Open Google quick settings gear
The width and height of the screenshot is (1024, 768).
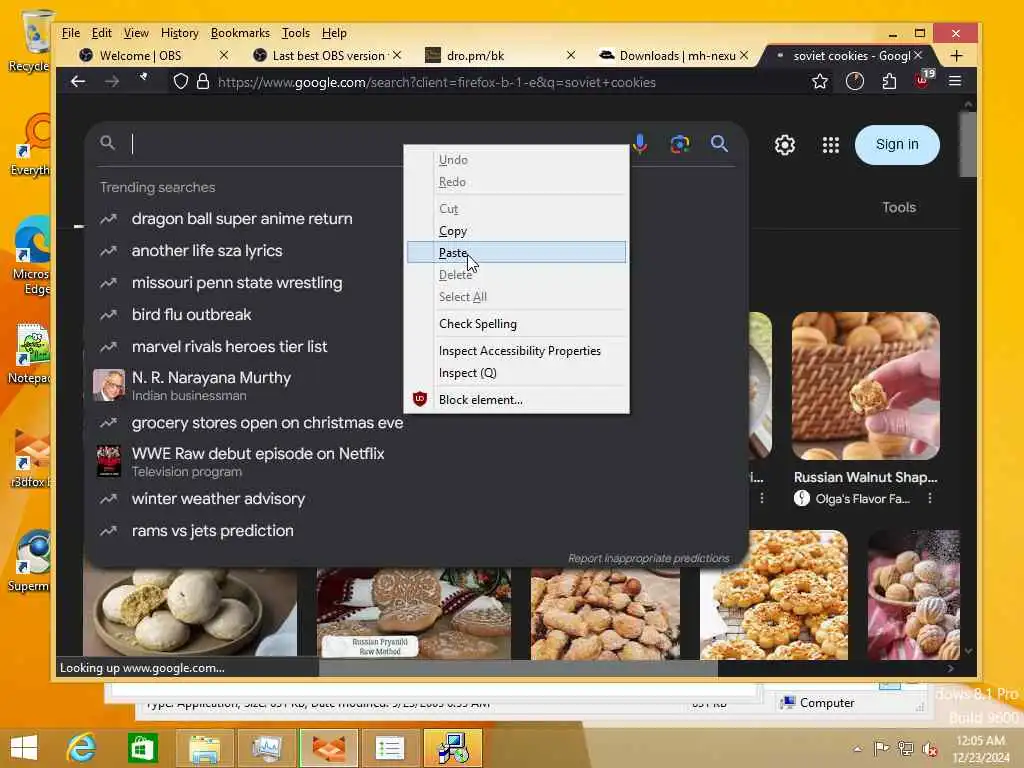(784, 145)
